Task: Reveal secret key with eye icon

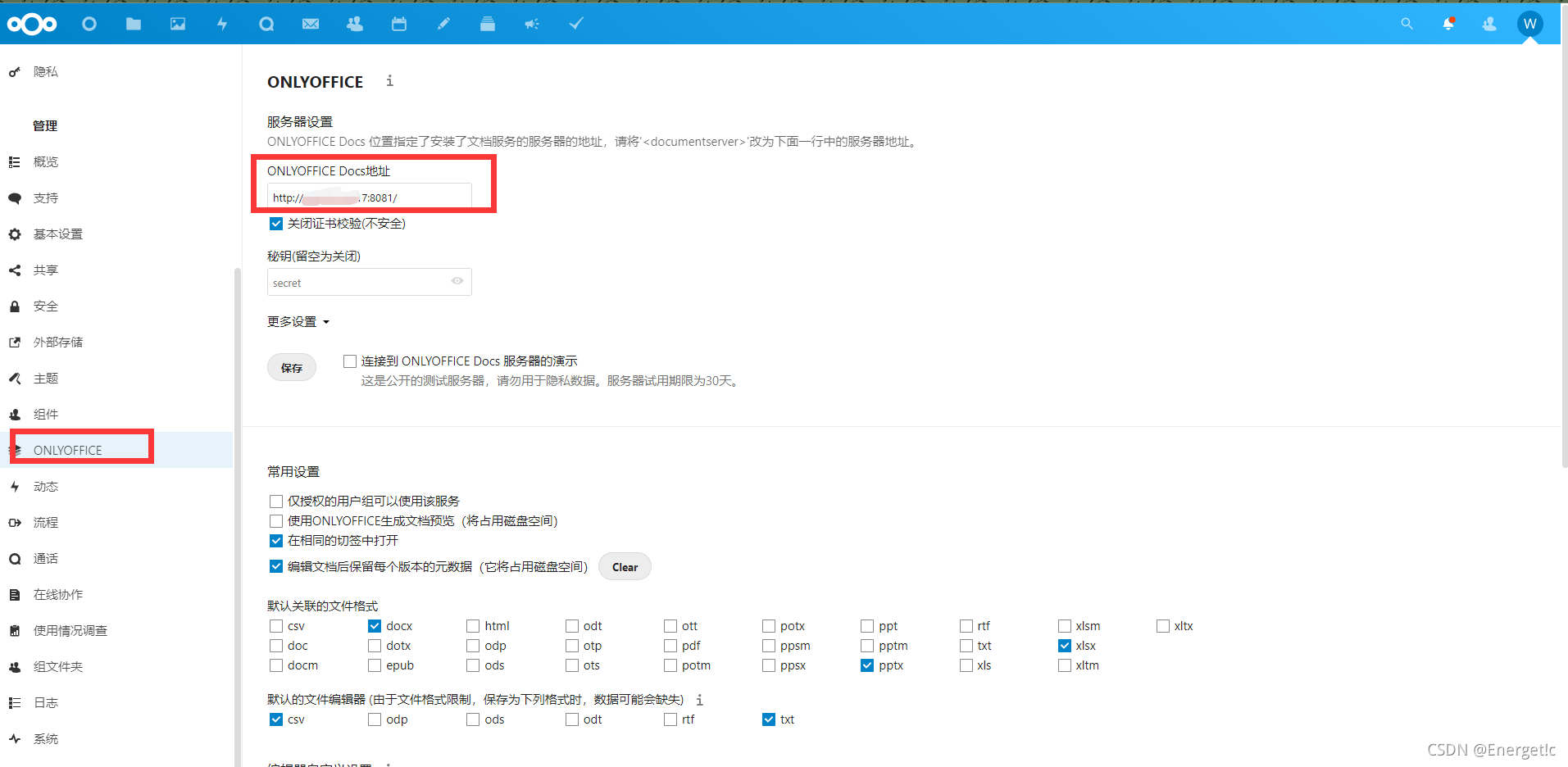Action: (x=457, y=281)
